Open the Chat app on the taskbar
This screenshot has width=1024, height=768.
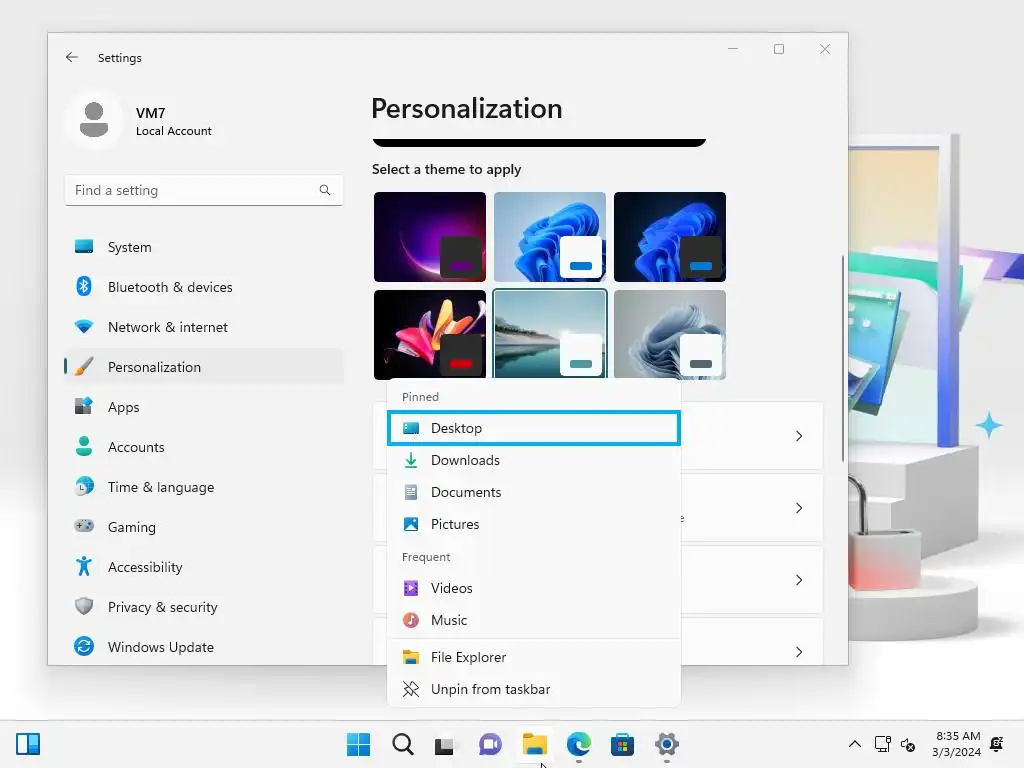point(490,744)
